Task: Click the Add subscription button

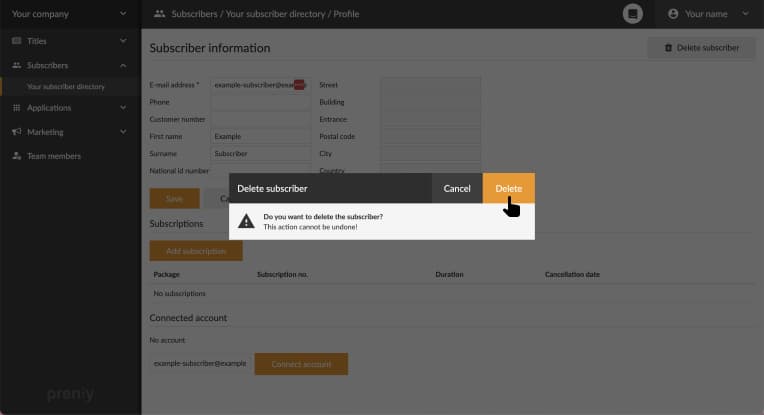Action: click(x=196, y=251)
